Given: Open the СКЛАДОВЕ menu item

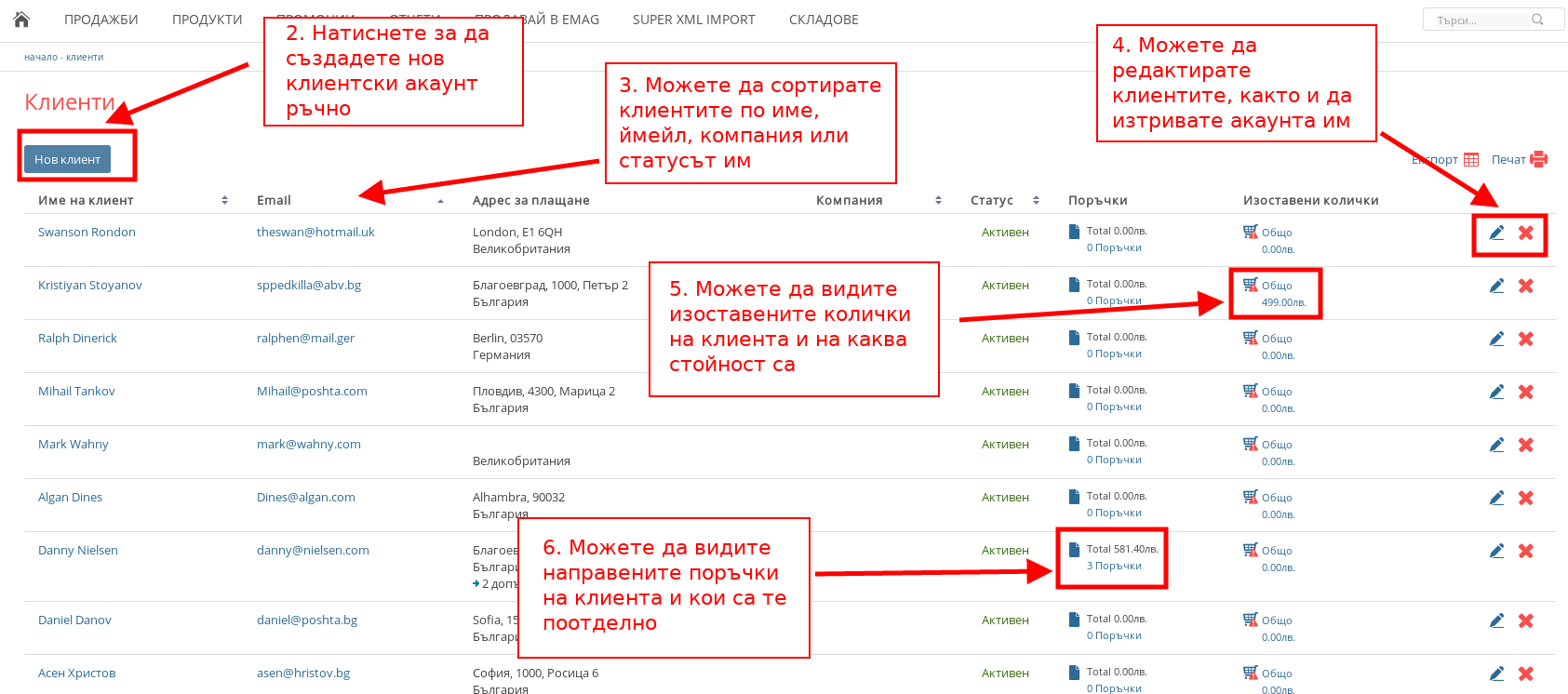Looking at the screenshot, I should point(824,20).
